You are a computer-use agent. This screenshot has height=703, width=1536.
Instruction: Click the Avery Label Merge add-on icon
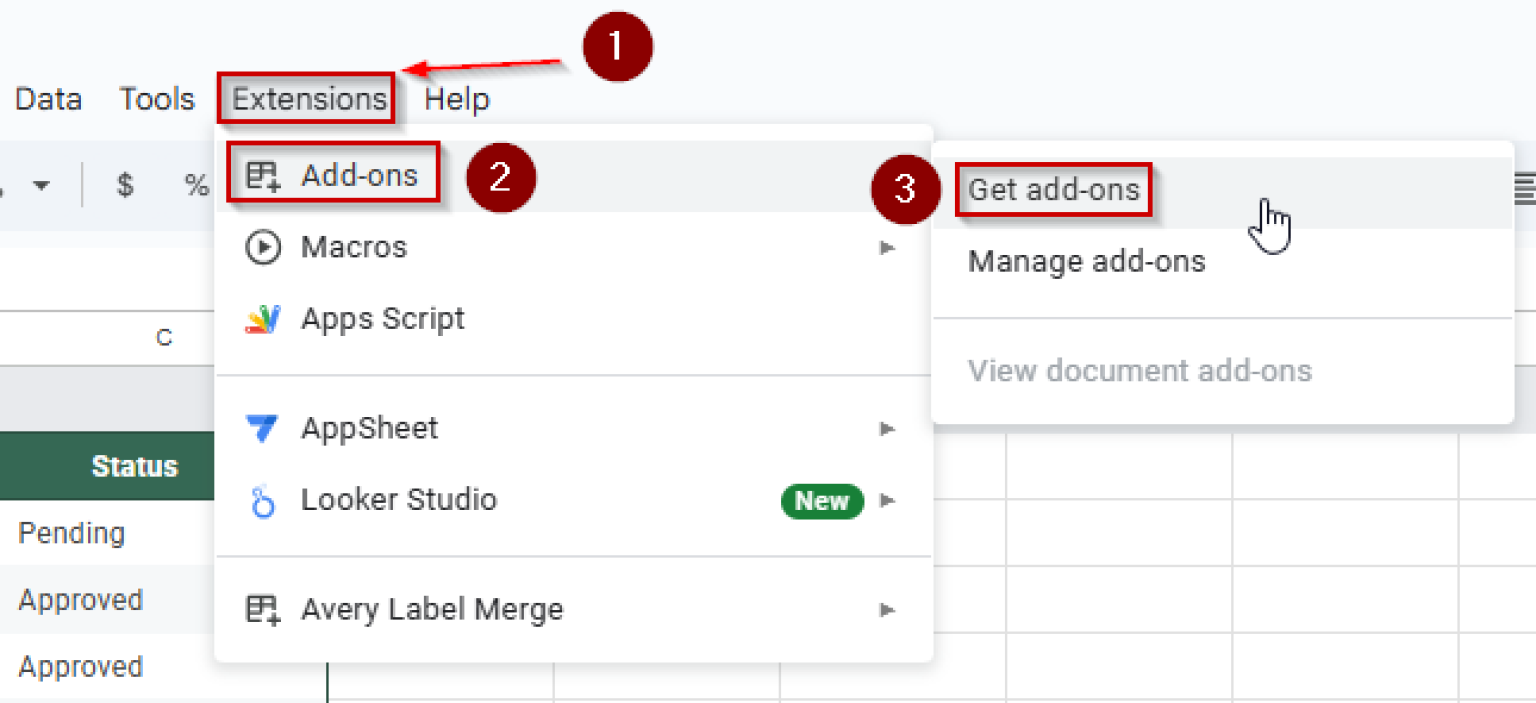coord(263,609)
